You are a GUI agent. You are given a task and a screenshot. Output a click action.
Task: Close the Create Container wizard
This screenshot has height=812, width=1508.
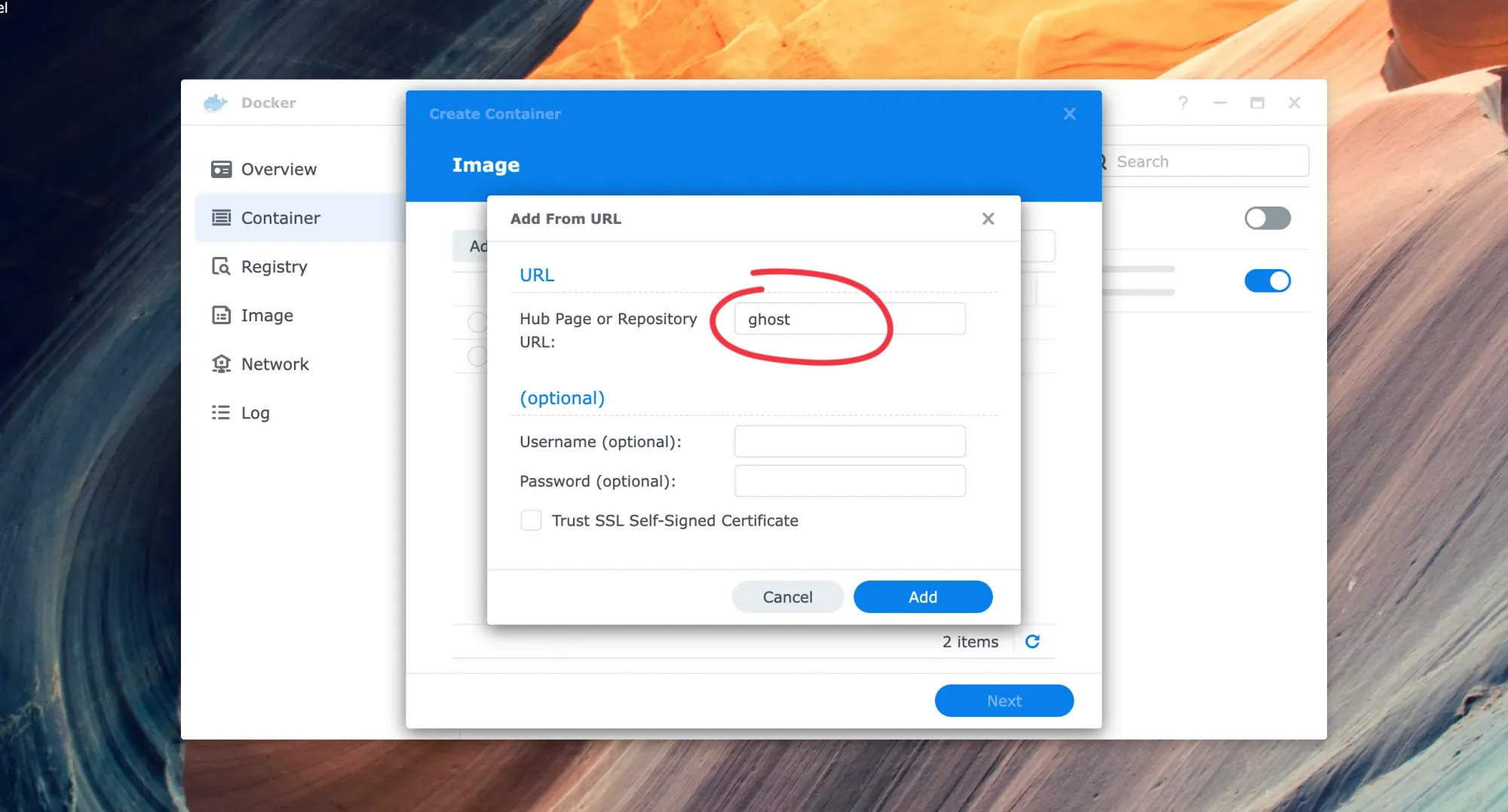pos(1069,114)
